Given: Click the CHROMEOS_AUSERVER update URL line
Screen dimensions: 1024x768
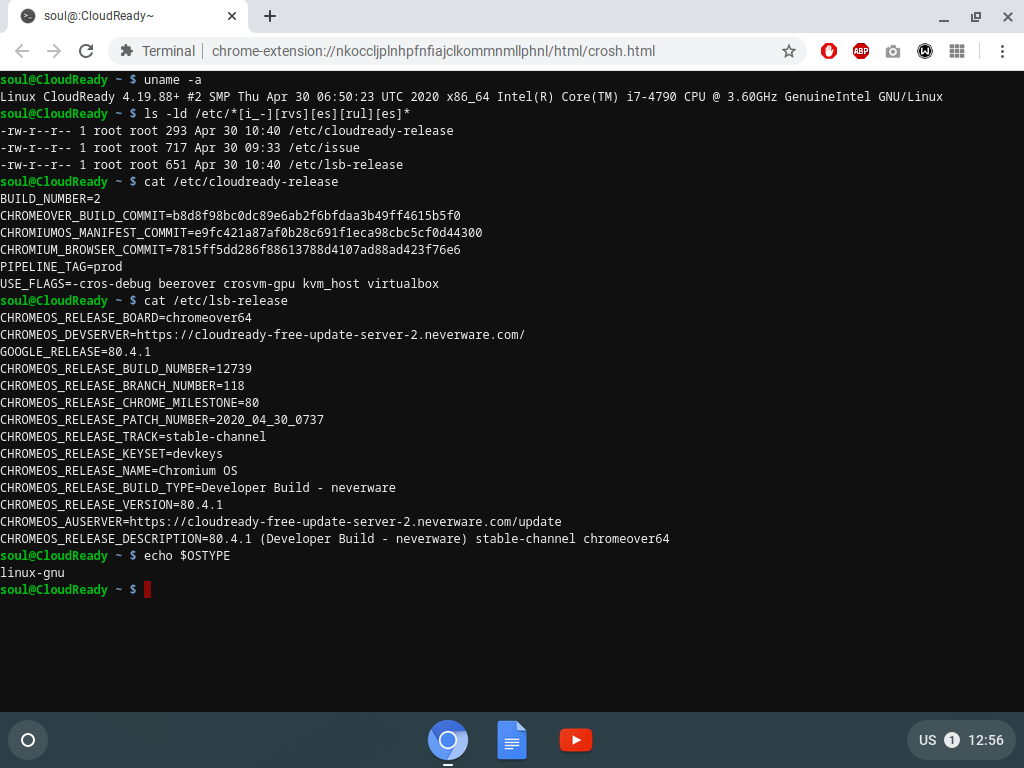Looking at the screenshot, I should [281, 521].
